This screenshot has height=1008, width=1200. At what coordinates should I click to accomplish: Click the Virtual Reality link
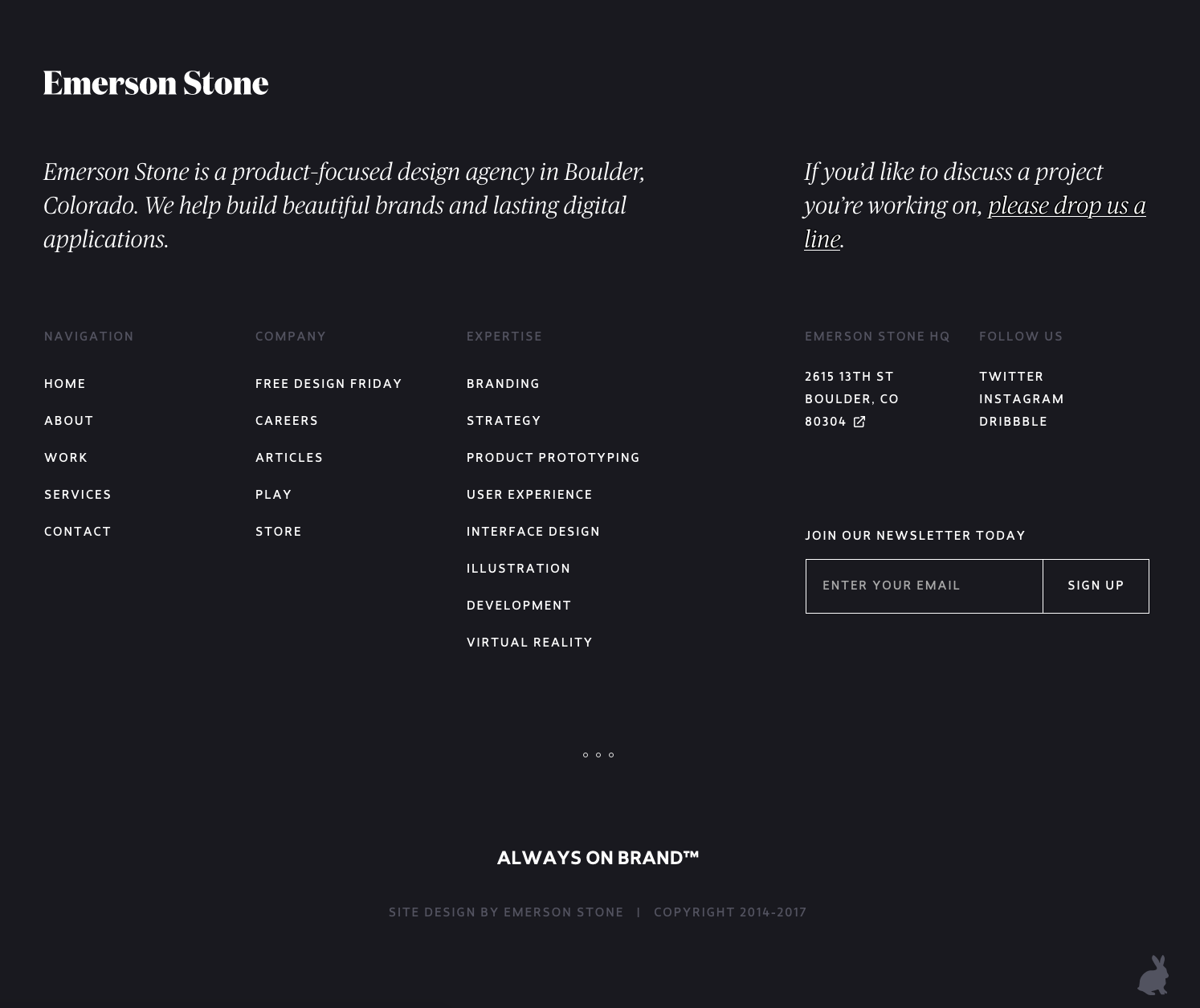point(529,643)
